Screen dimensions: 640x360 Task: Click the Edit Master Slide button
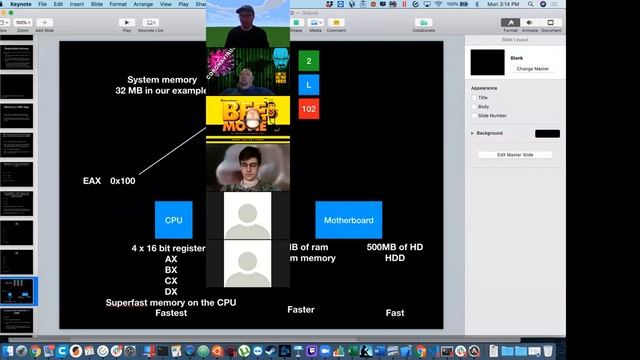pos(515,155)
